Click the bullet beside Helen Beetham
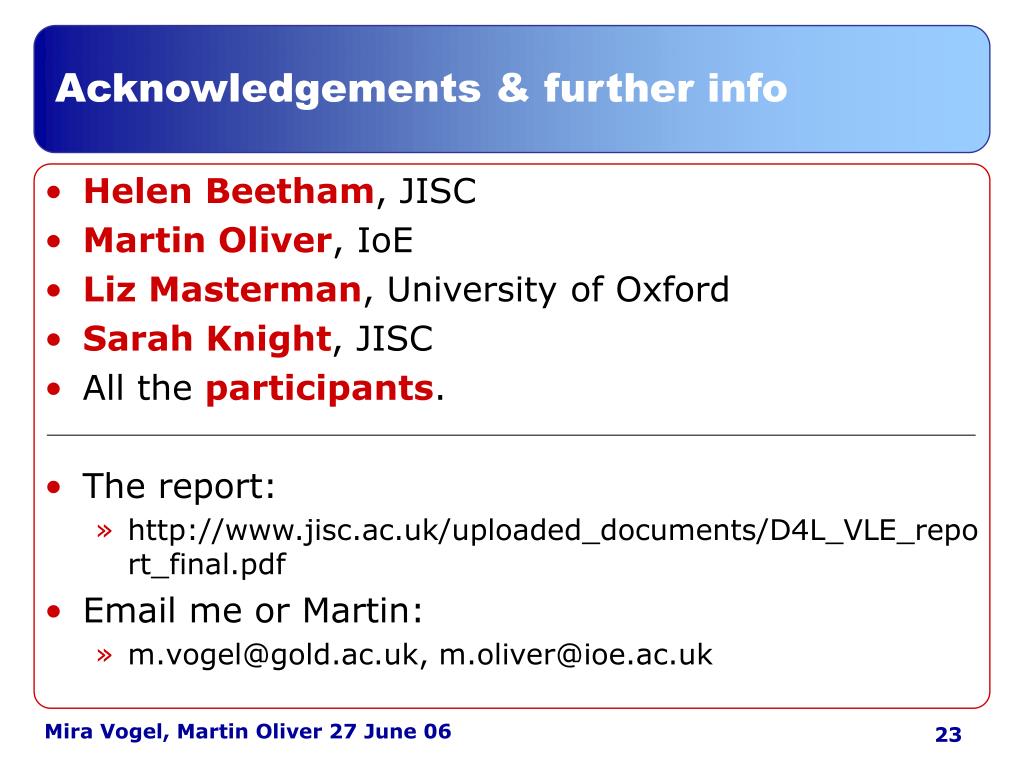 click(x=54, y=192)
